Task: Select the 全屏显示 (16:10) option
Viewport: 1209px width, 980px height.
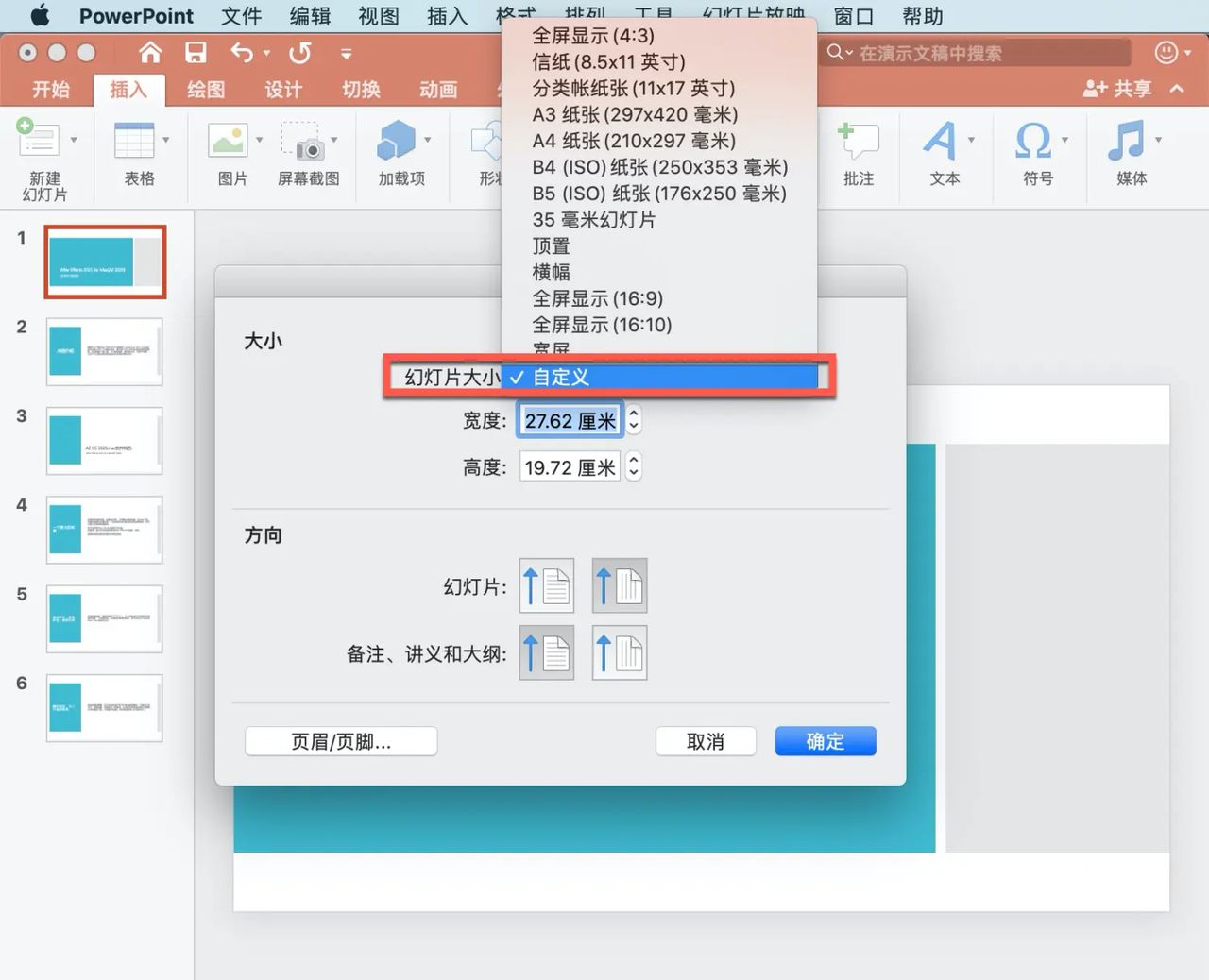Action: (659, 326)
